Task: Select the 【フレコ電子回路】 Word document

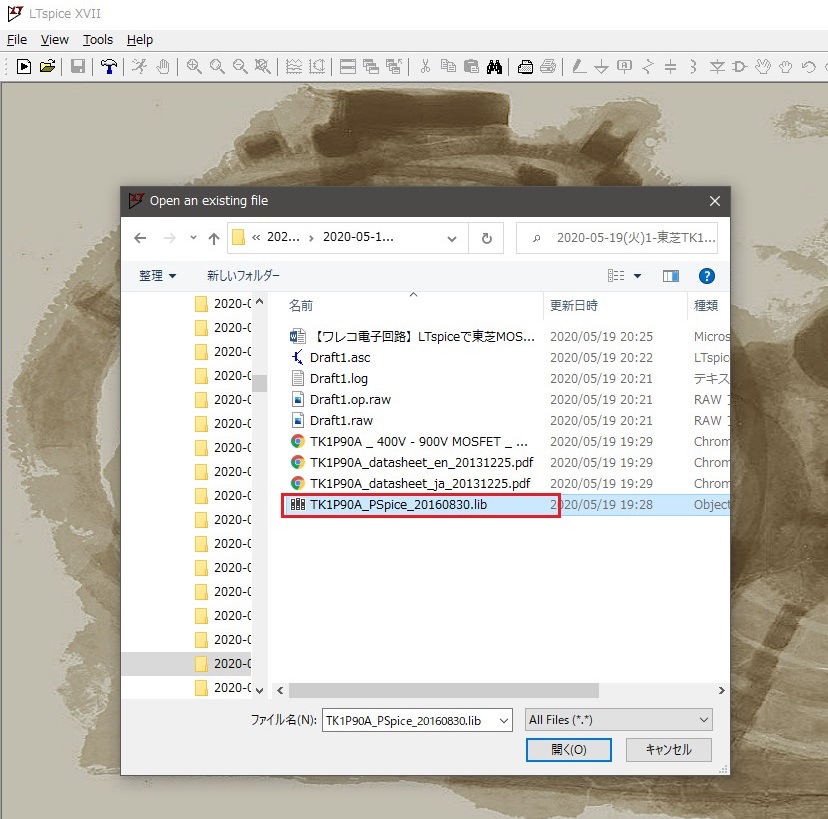Action: (x=414, y=336)
